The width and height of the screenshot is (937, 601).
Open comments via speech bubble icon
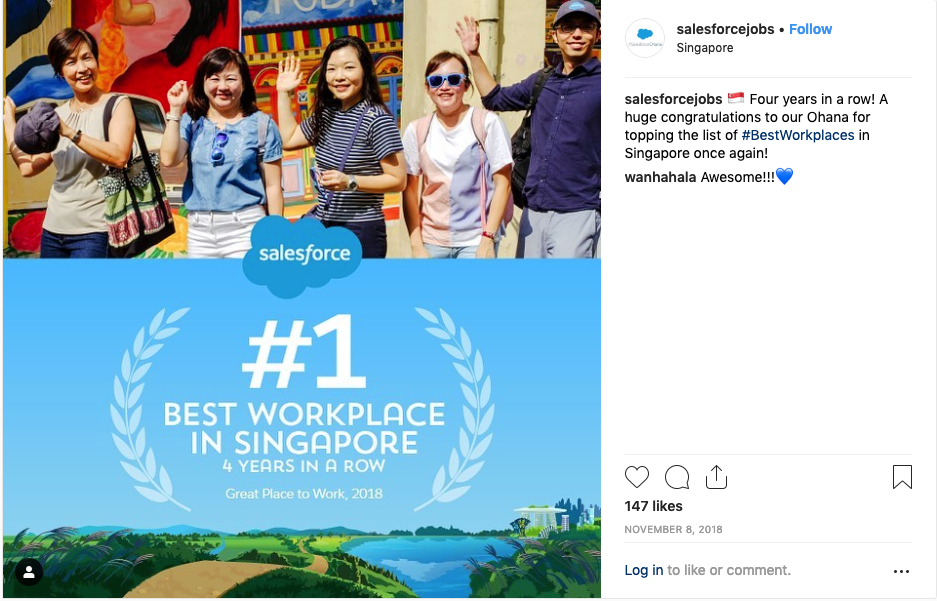676,477
